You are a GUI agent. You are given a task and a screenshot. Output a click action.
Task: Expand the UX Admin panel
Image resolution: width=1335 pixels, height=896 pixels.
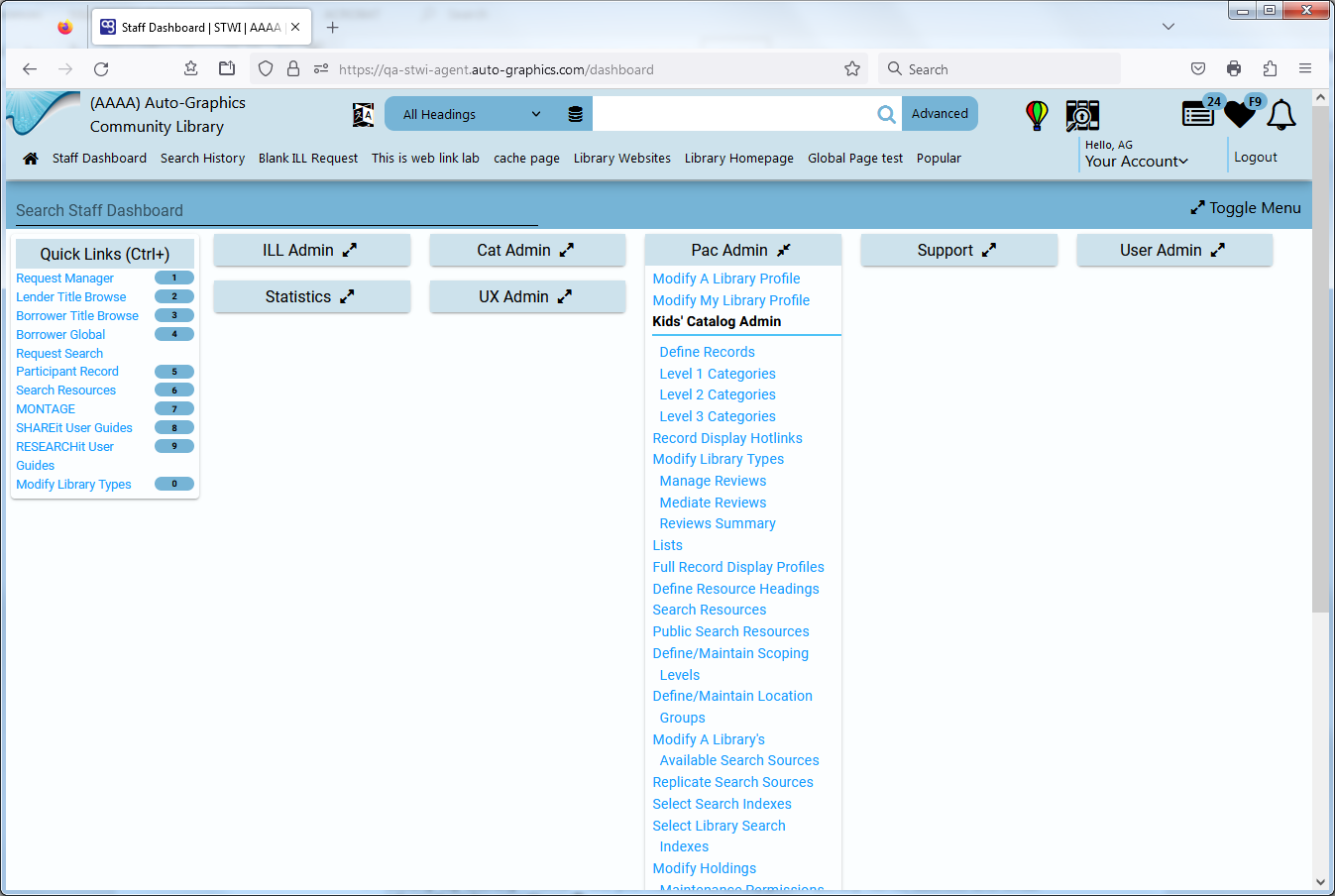527,297
